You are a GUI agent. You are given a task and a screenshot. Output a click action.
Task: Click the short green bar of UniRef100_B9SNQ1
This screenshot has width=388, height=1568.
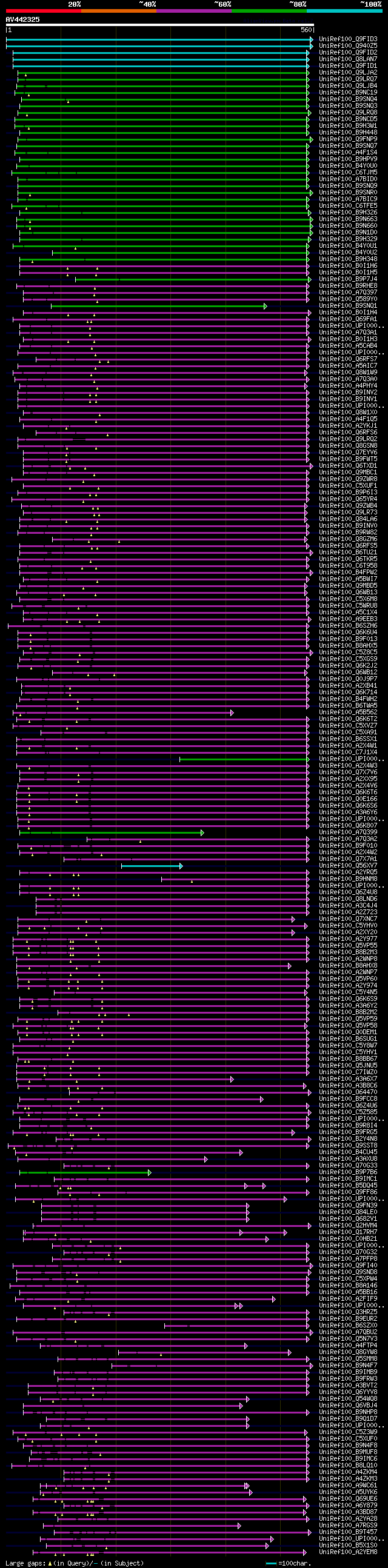(x=159, y=306)
